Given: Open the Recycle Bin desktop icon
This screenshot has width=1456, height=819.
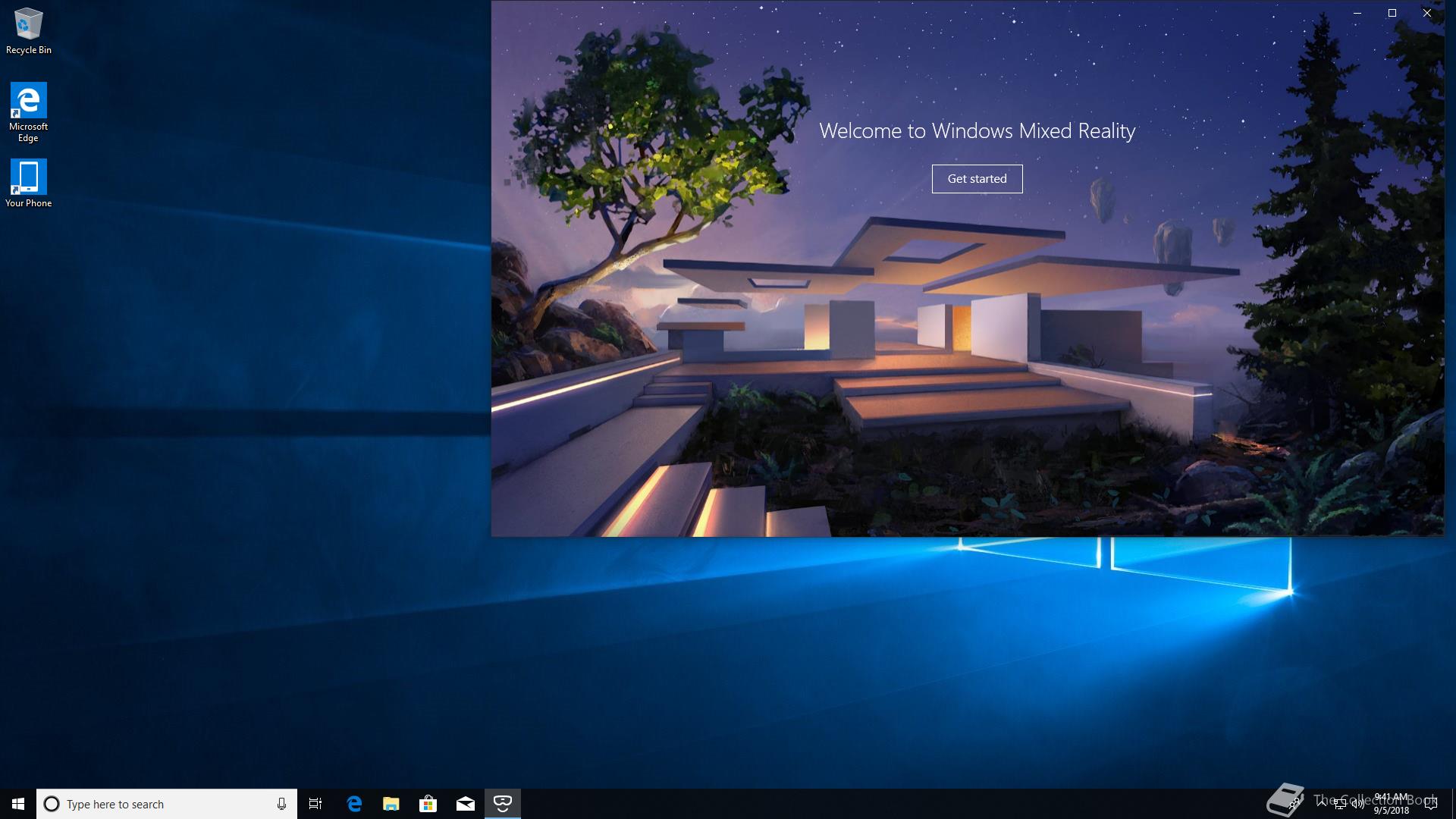Looking at the screenshot, I should (x=28, y=31).
